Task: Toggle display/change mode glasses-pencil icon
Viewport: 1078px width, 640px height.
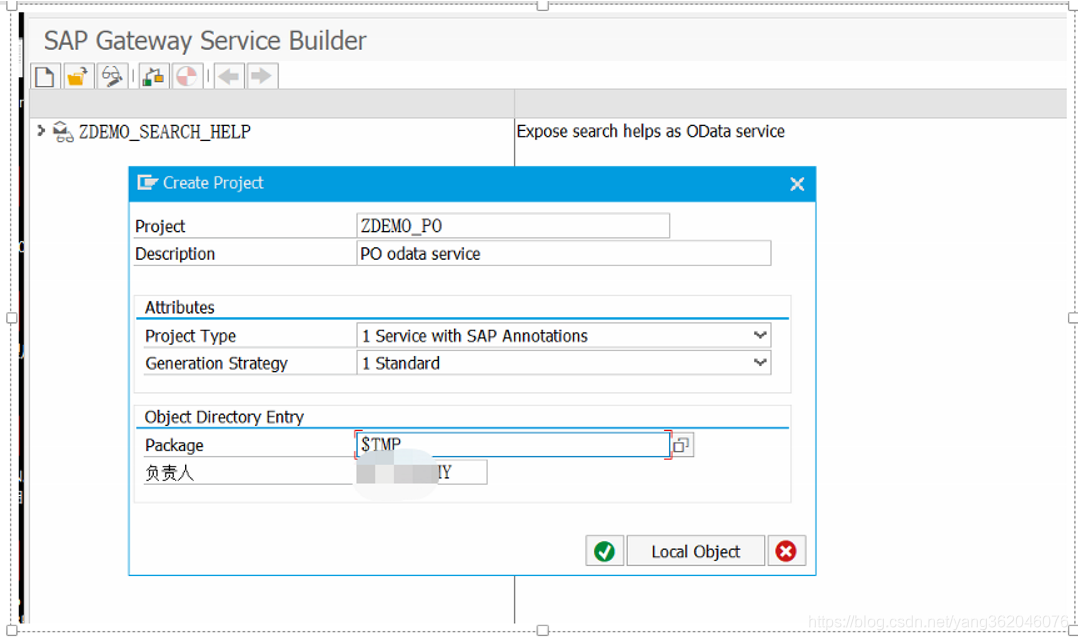Action: pyautogui.click(x=111, y=76)
